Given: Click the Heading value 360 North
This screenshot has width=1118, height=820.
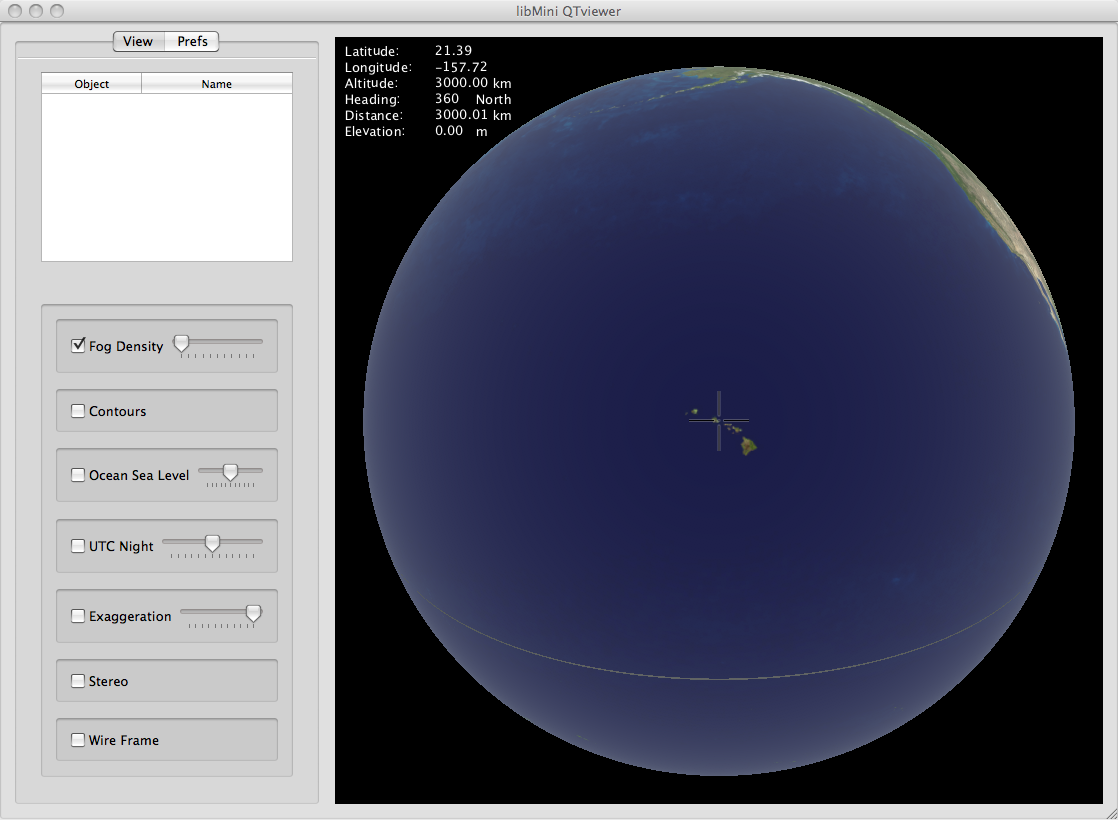Looking at the screenshot, I should (473, 99).
